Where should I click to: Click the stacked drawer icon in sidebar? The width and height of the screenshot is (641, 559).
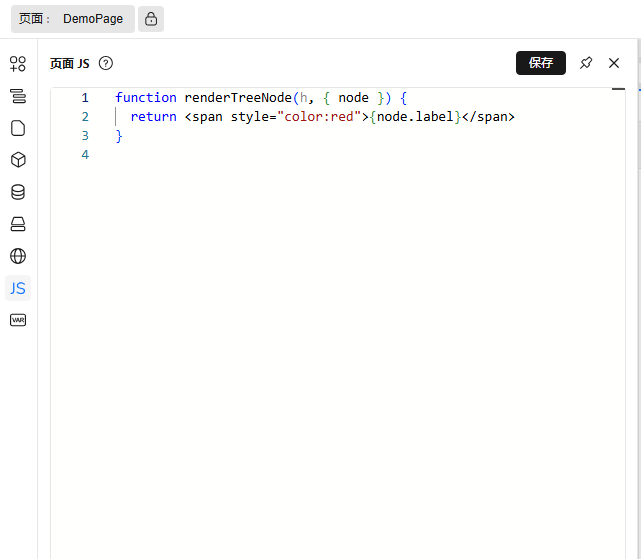point(18,224)
